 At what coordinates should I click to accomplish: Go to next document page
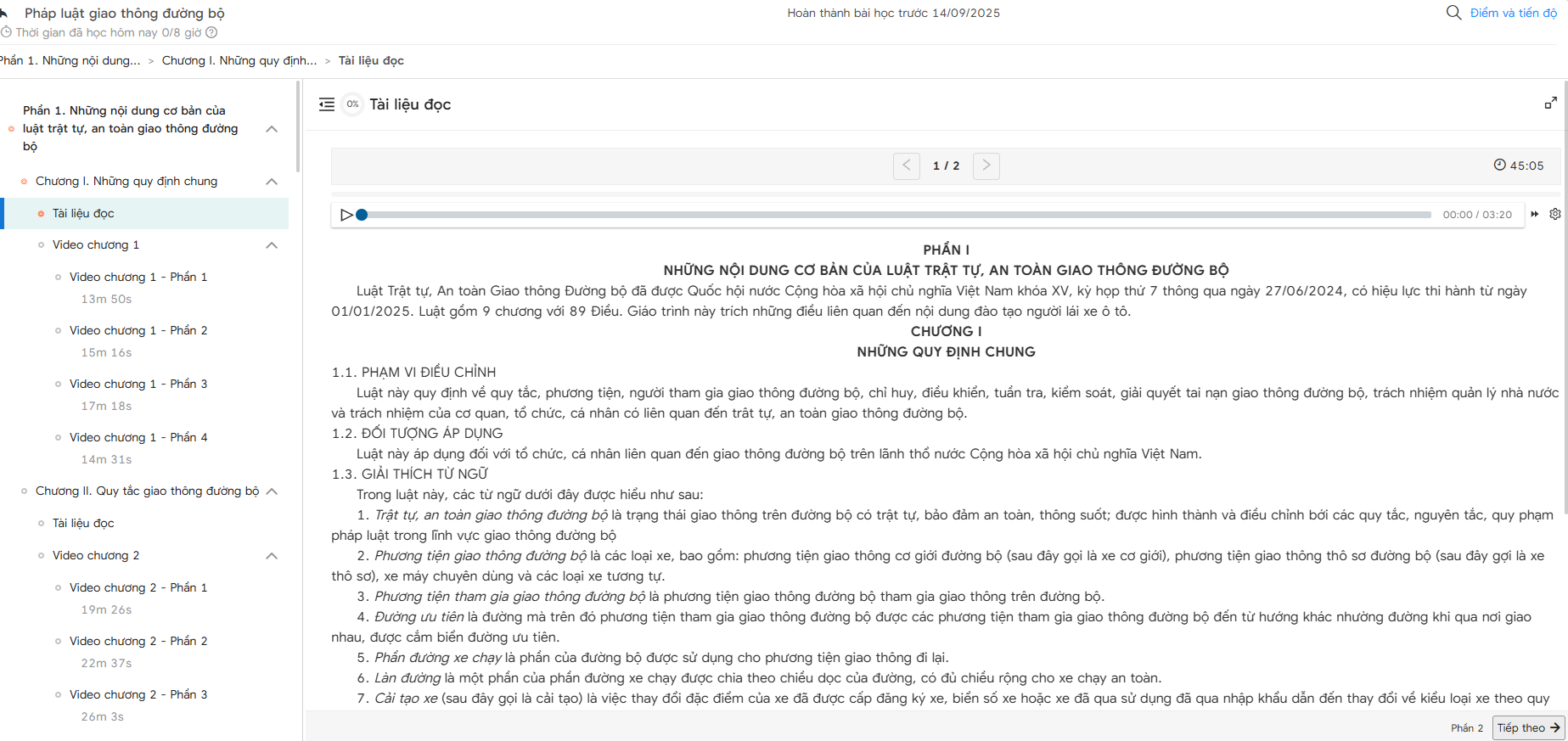point(986,166)
